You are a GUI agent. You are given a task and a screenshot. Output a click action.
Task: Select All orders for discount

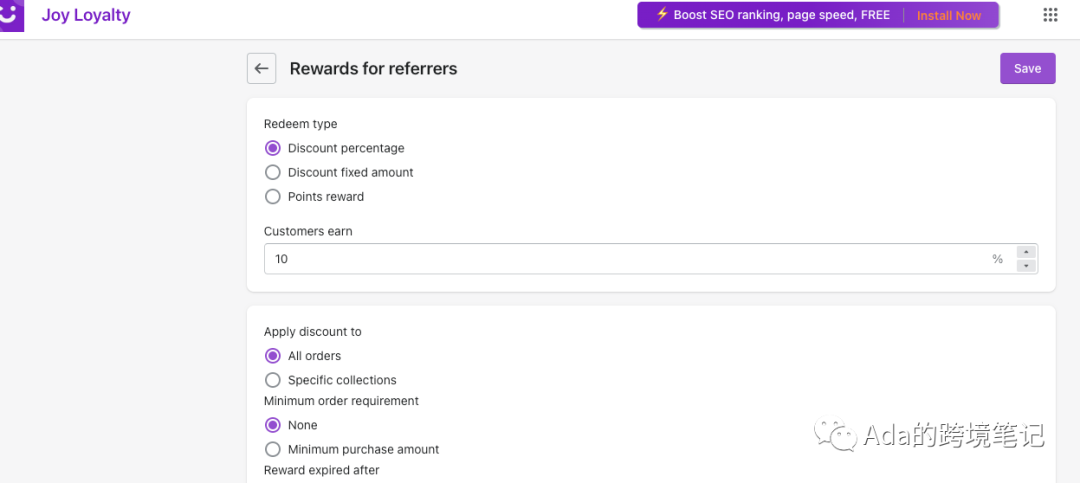click(x=273, y=356)
